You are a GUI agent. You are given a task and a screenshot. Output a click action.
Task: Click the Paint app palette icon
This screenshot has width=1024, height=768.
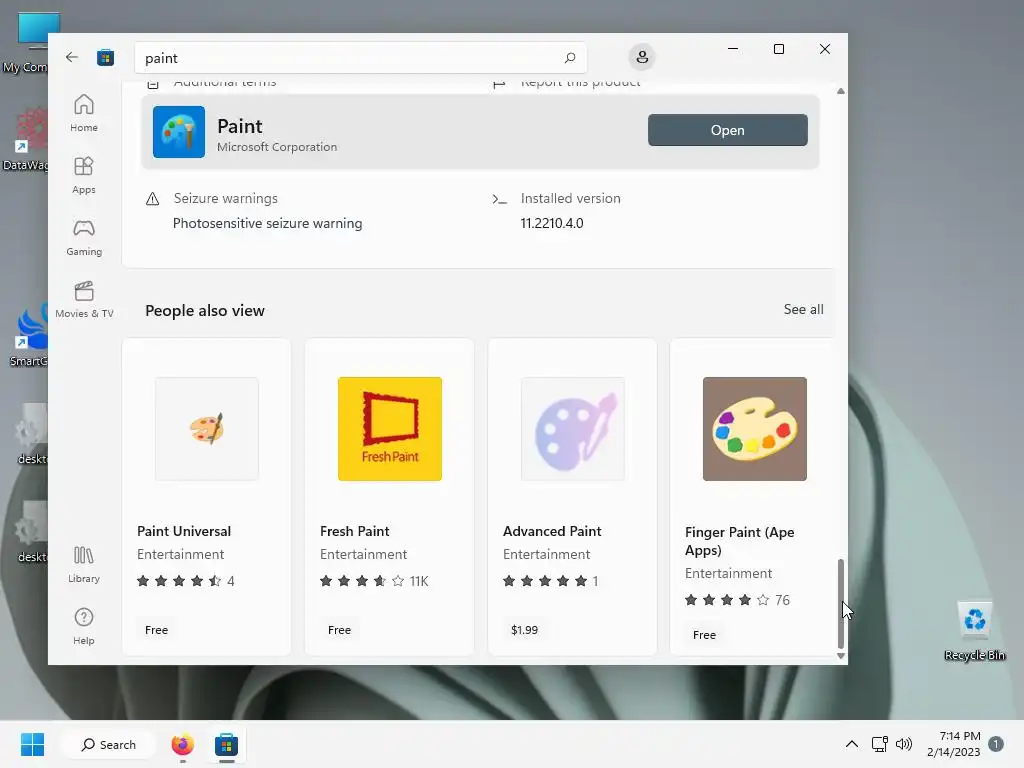179,132
